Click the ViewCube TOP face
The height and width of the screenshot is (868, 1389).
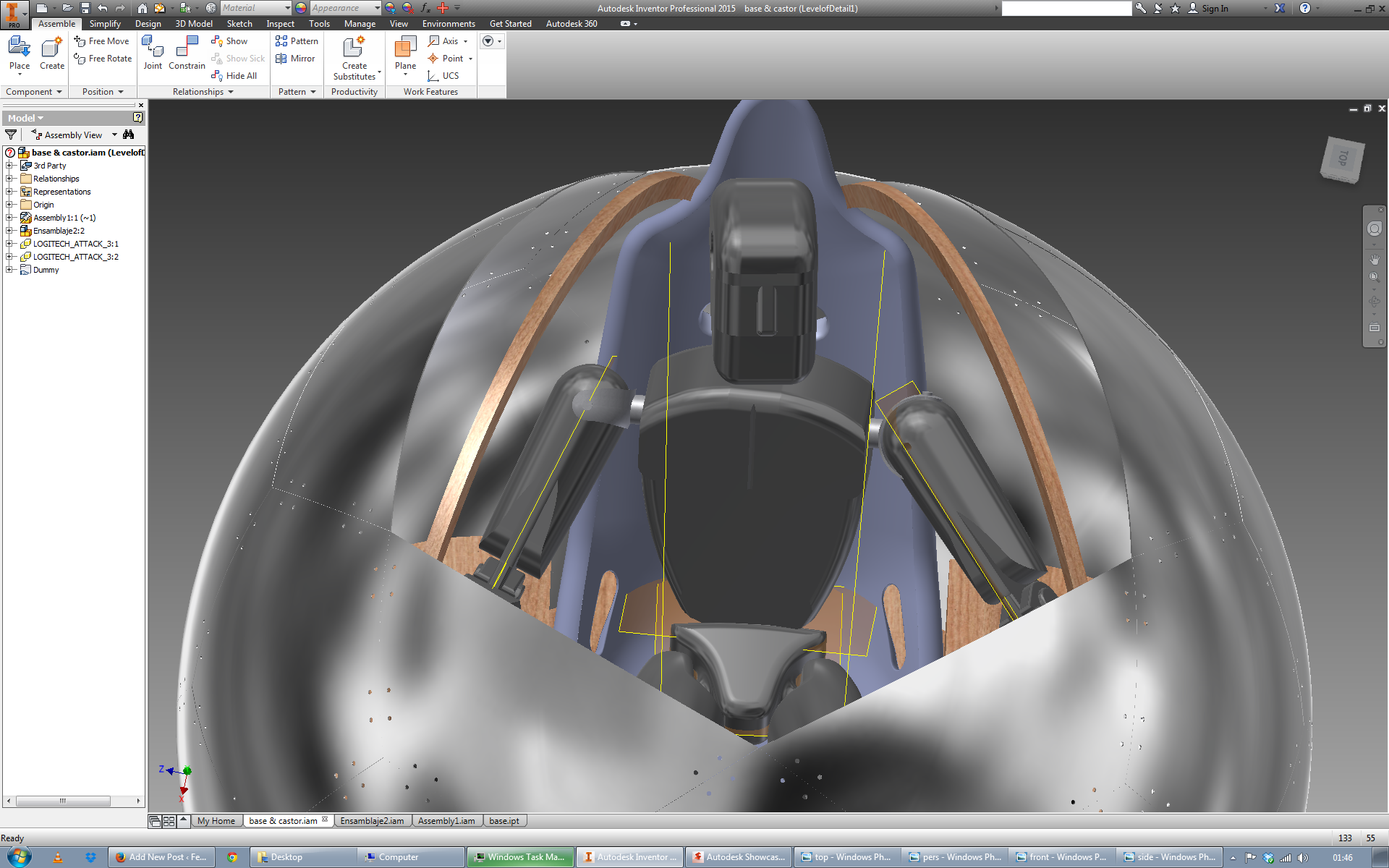(1343, 158)
